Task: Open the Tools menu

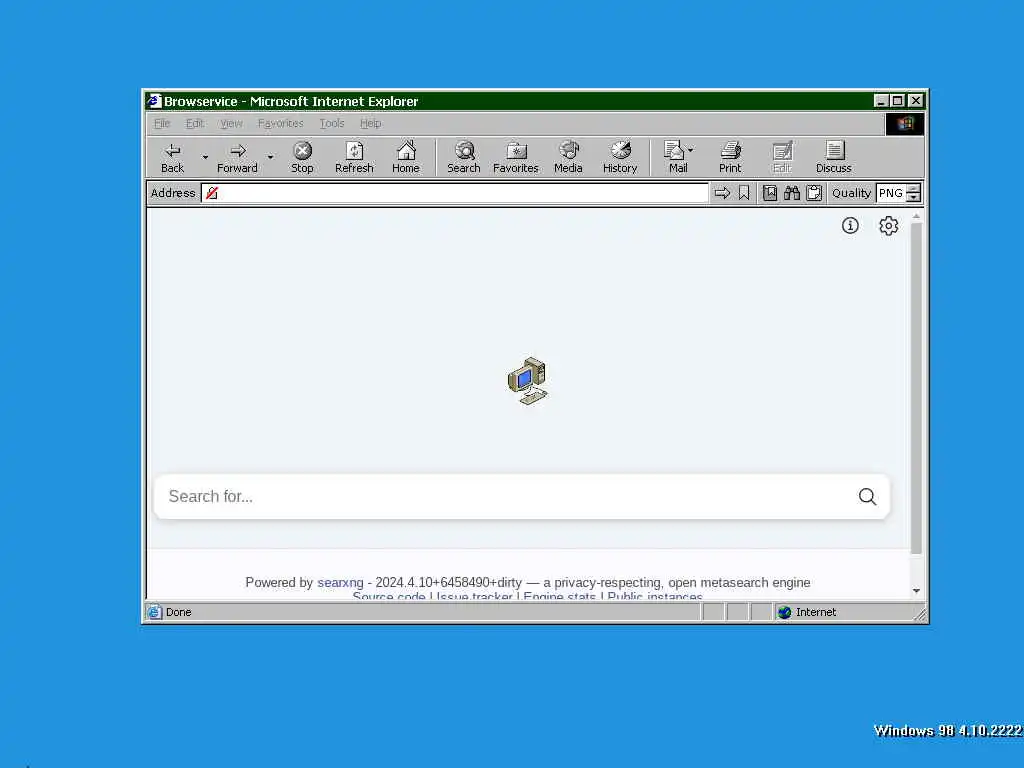Action: coord(332,123)
